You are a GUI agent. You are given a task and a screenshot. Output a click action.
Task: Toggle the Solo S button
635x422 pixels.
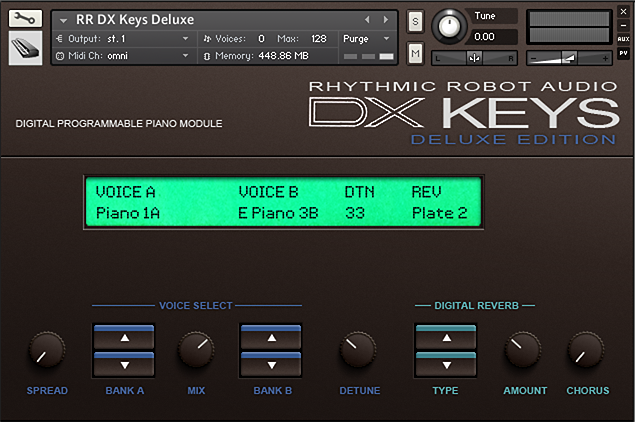pyautogui.click(x=415, y=21)
